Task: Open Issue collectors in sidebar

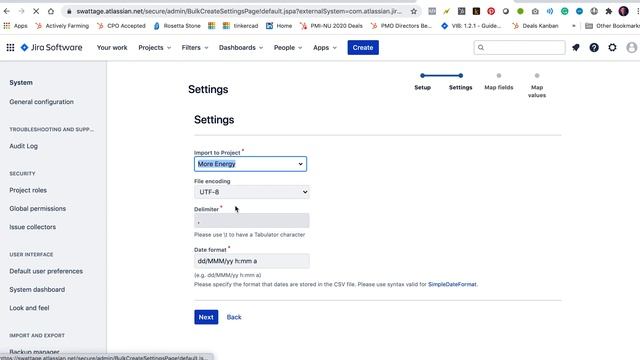Action: tap(33, 227)
